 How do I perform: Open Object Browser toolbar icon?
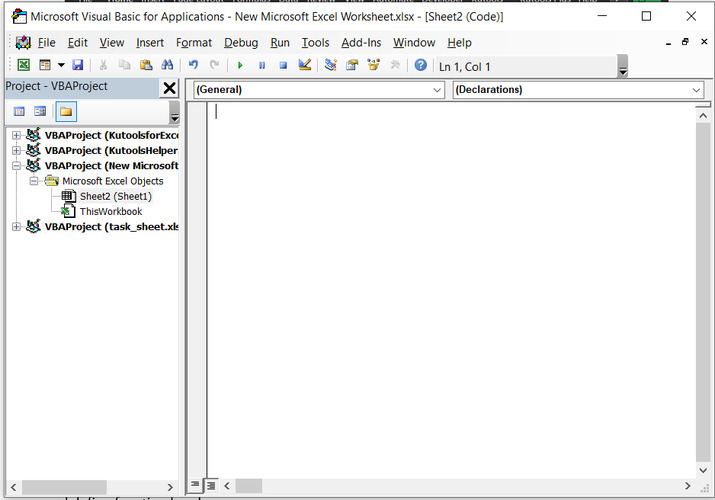pos(373,65)
